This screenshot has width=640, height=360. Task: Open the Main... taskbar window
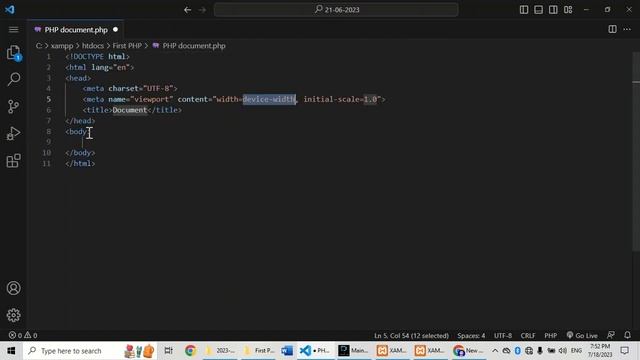(353, 351)
